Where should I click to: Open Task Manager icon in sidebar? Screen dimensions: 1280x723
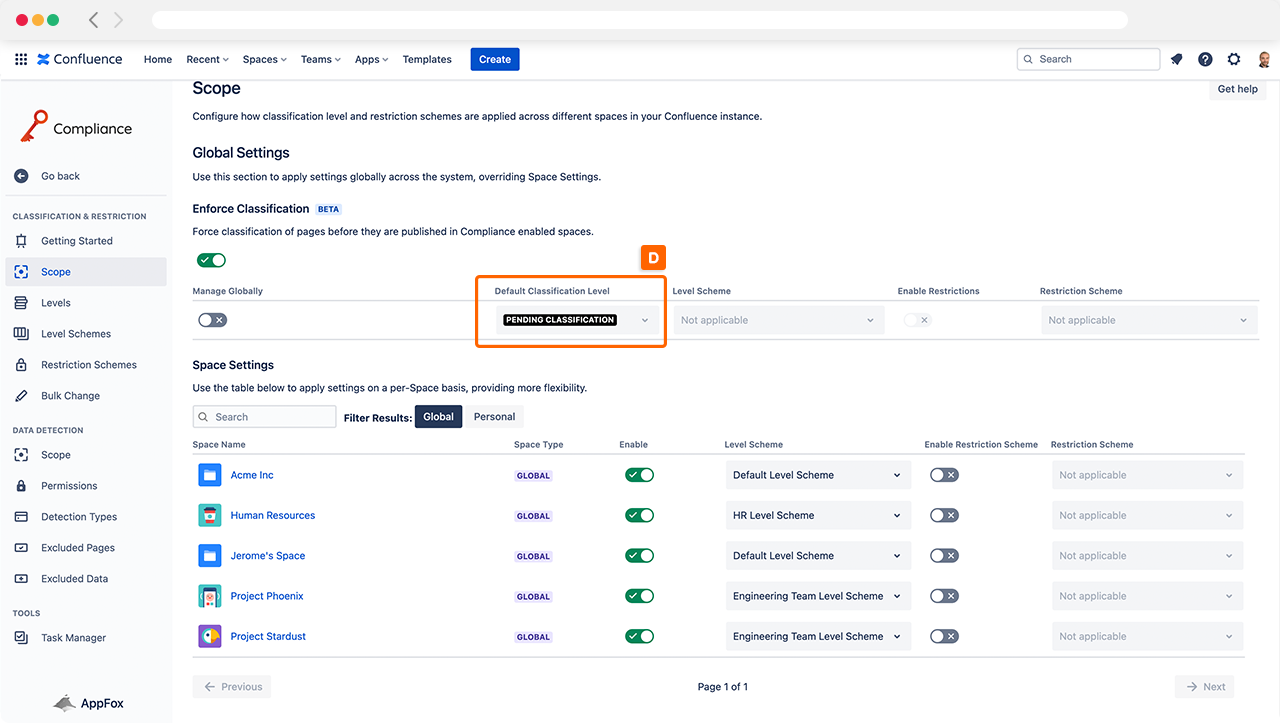coord(21,638)
